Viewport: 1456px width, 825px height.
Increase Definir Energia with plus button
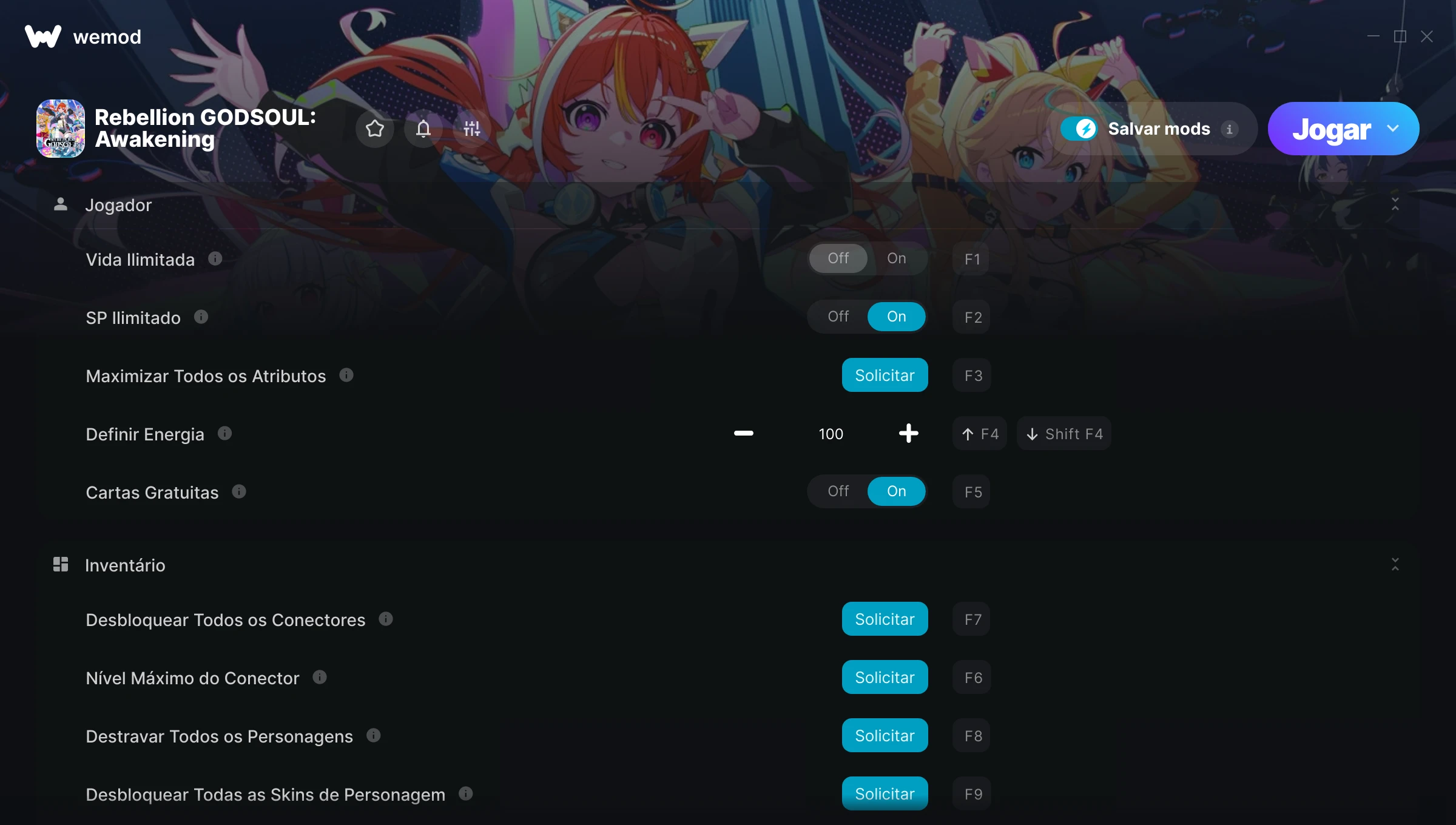(909, 434)
